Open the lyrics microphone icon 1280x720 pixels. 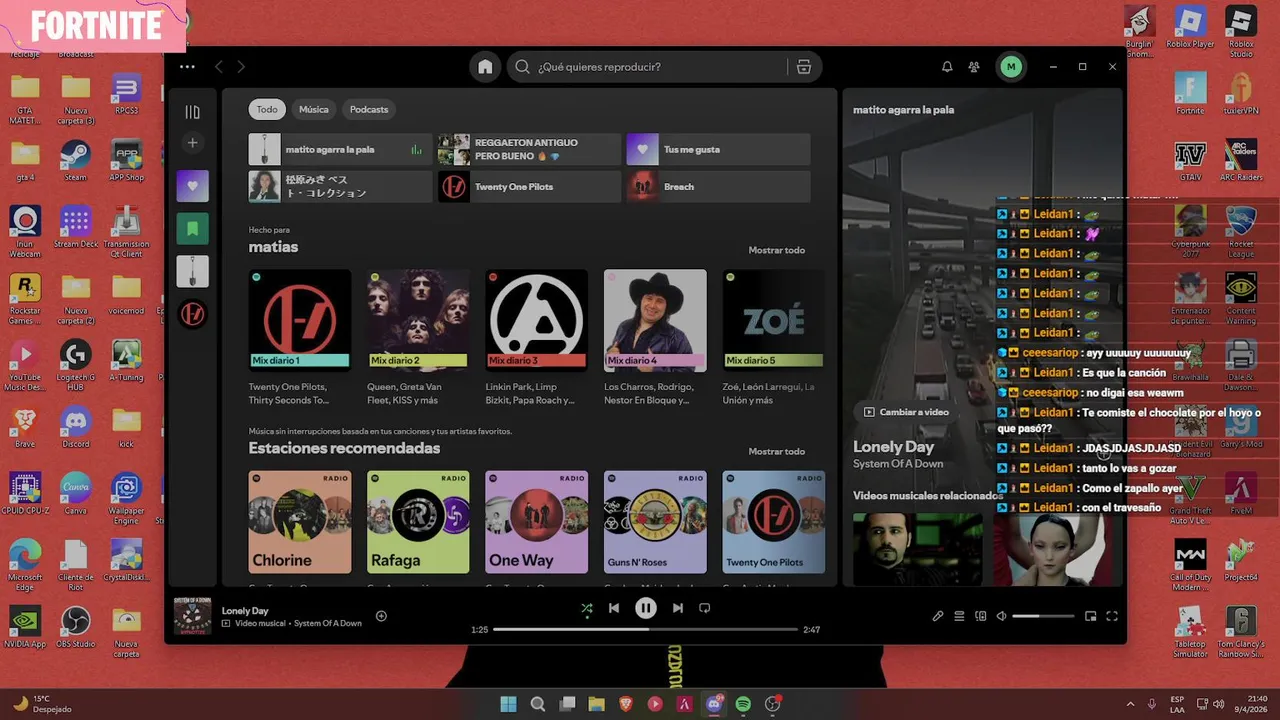point(938,616)
